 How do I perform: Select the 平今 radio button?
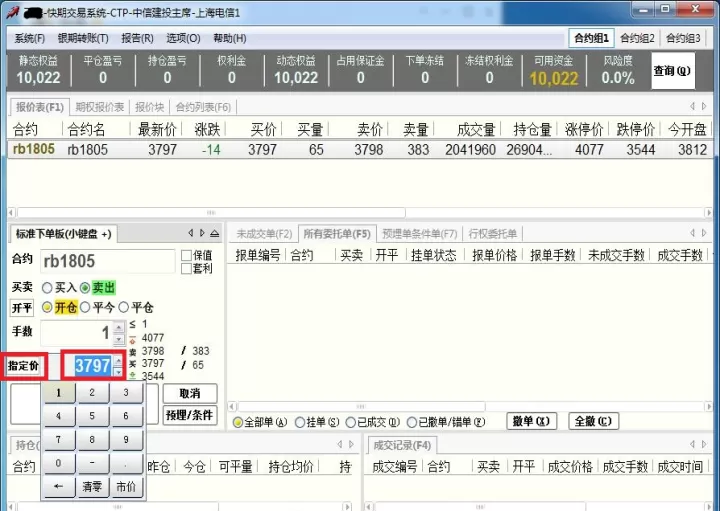85,307
